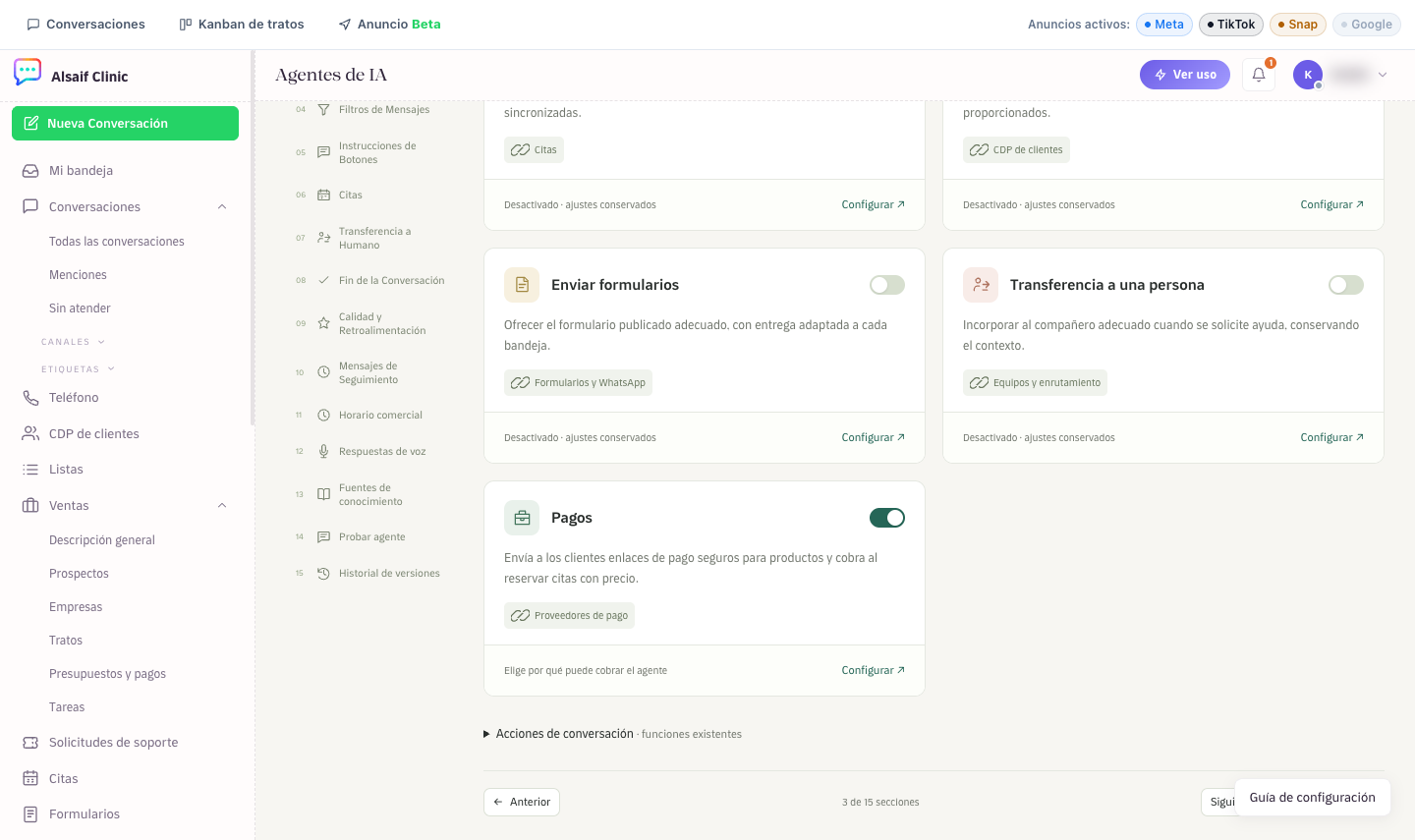Enable the Transferencia a una persona toggle
Screen dimensions: 1415x840
[1346, 285]
